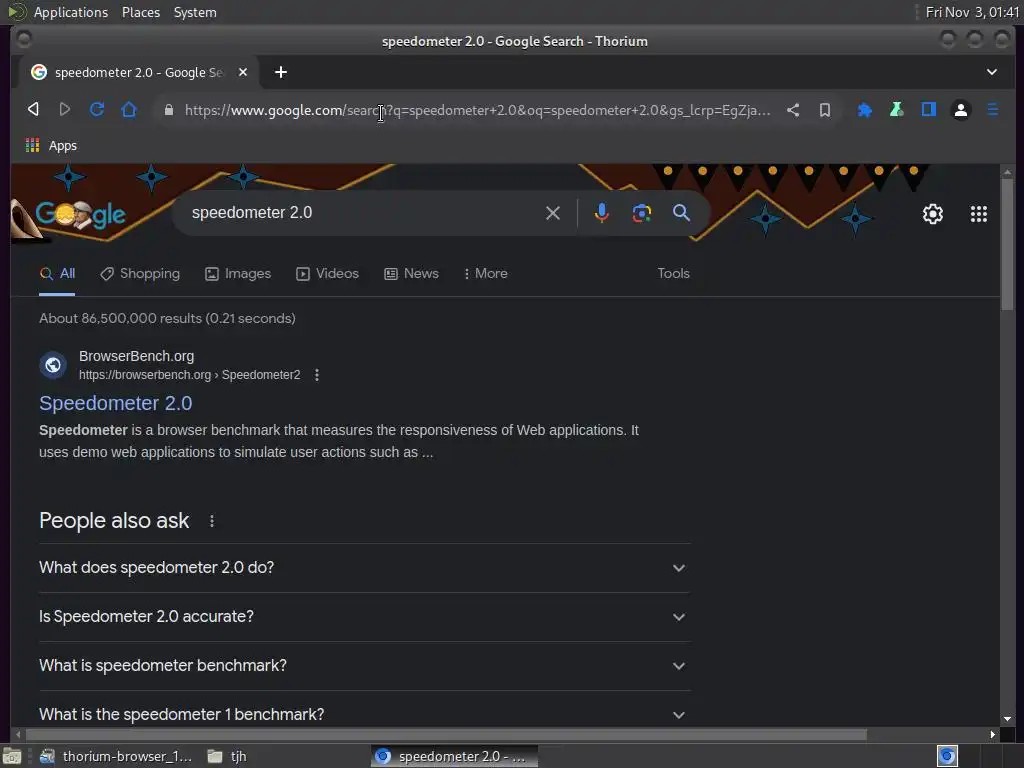Open the More search filters dropdown

click(485, 274)
